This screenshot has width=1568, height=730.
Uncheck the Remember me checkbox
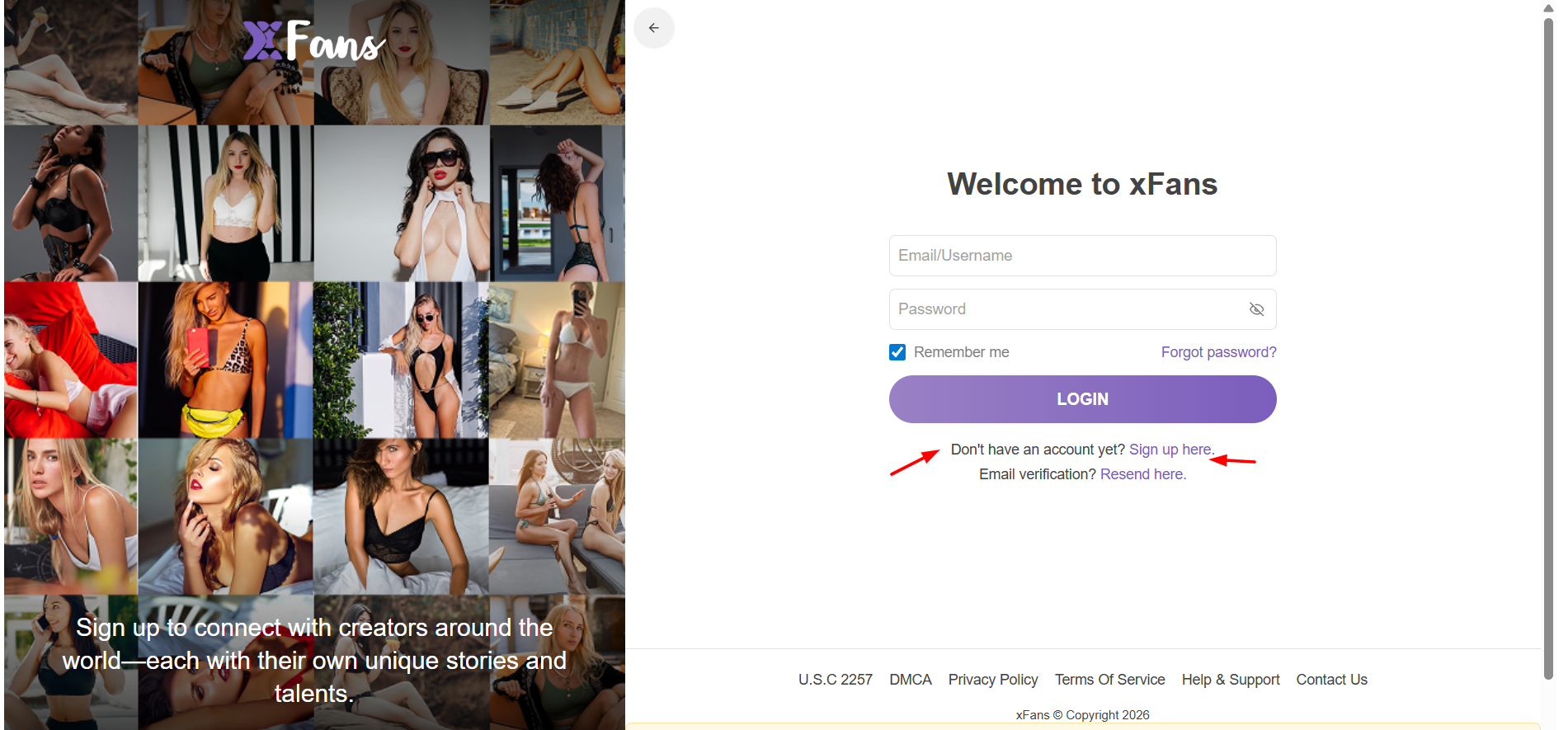pyautogui.click(x=897, y=352)
